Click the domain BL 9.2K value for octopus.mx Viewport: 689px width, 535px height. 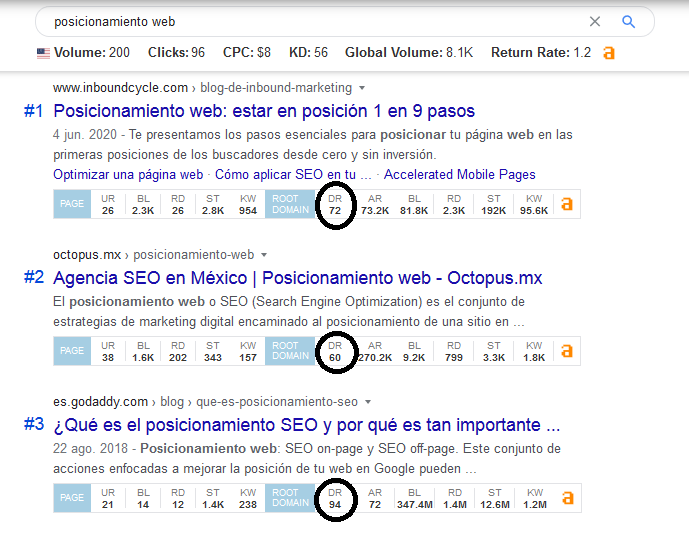click(414, 358)
